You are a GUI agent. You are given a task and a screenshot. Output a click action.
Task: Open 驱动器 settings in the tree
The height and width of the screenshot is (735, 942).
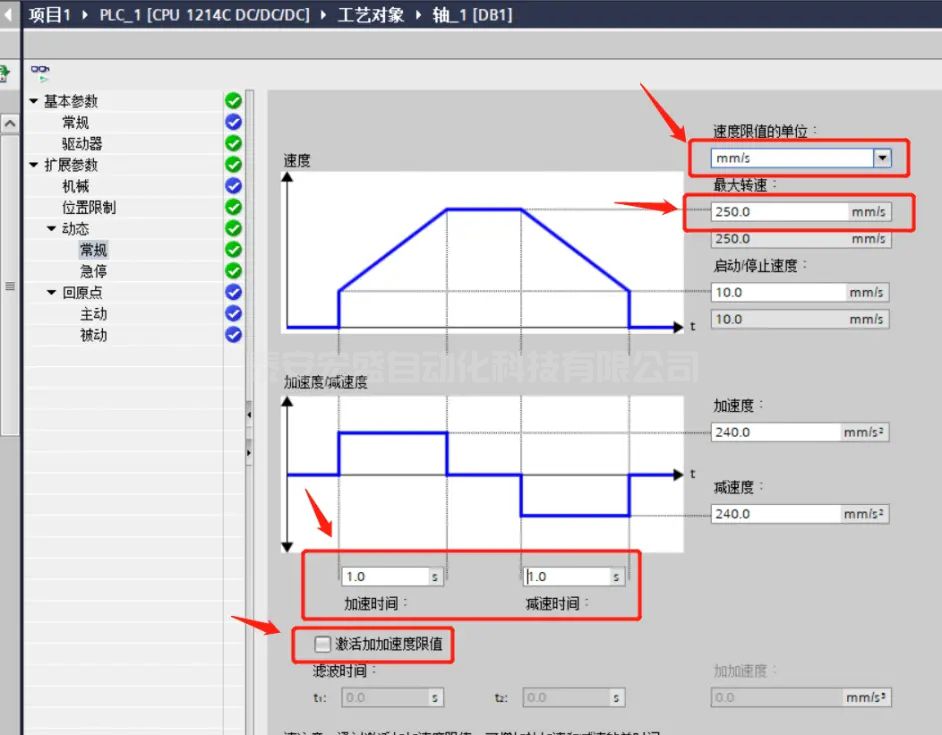82,143
